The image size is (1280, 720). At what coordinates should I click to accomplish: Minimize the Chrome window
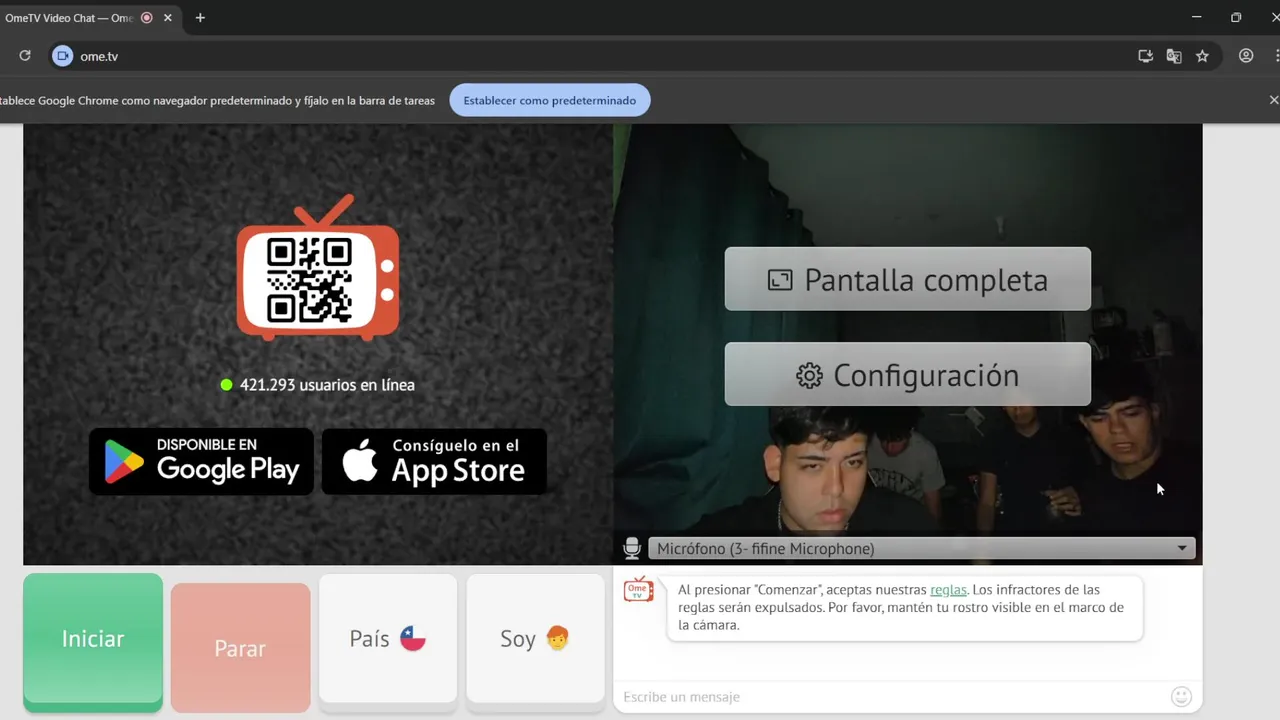tap(1196, 17)
